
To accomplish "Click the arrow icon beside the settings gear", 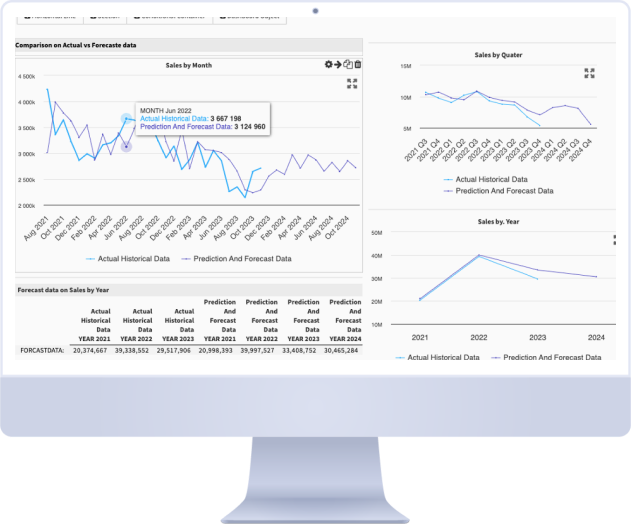I will (339, 65).
